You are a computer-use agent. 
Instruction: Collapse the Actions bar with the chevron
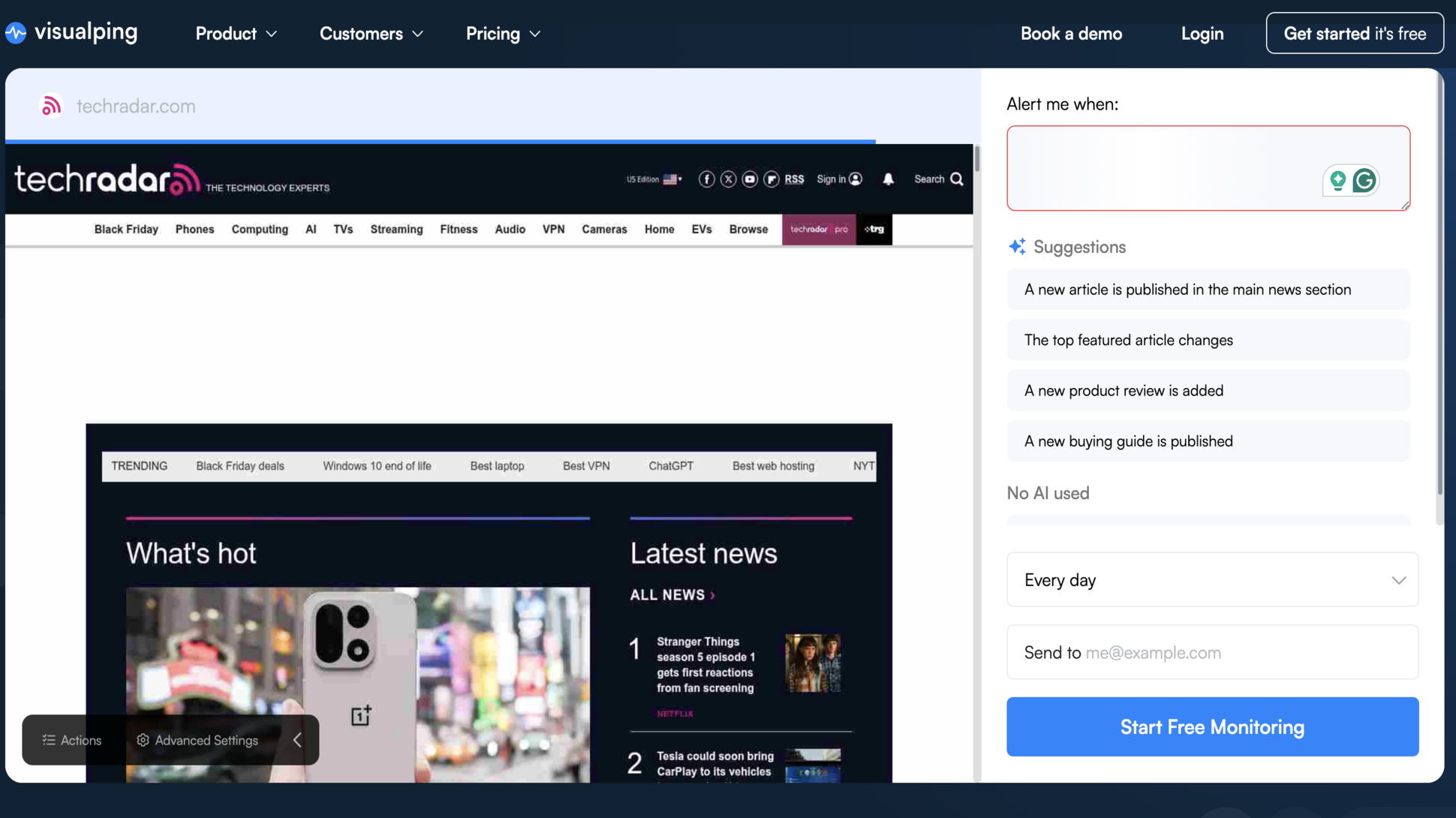(296, 740)
